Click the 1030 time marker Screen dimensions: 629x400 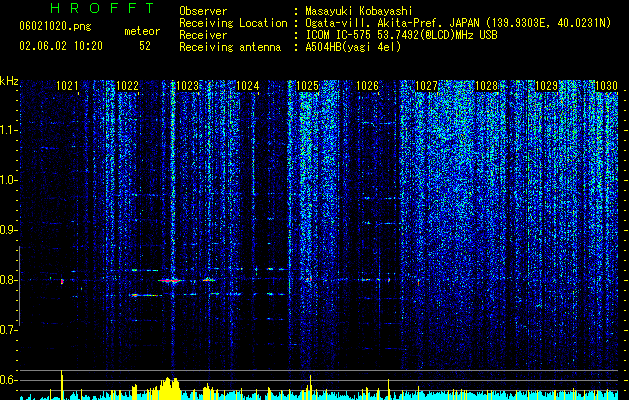(x=607, y=86)
